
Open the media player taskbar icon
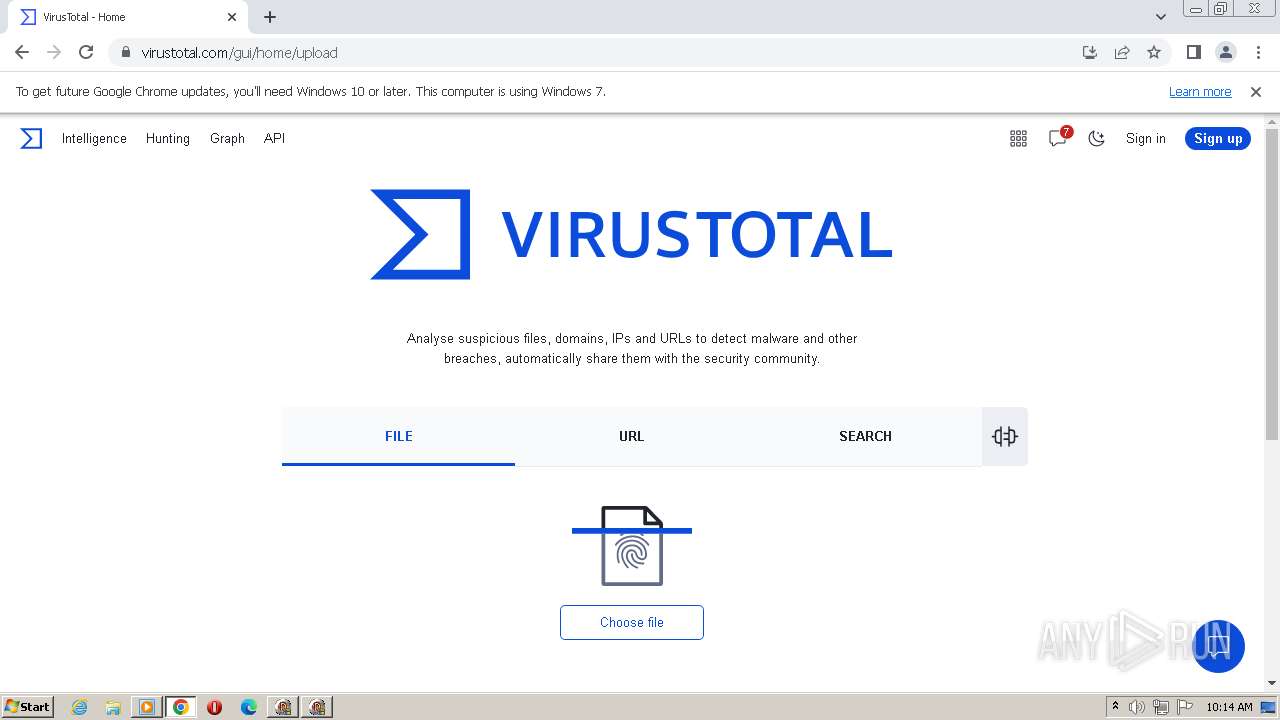click(147, 707)
